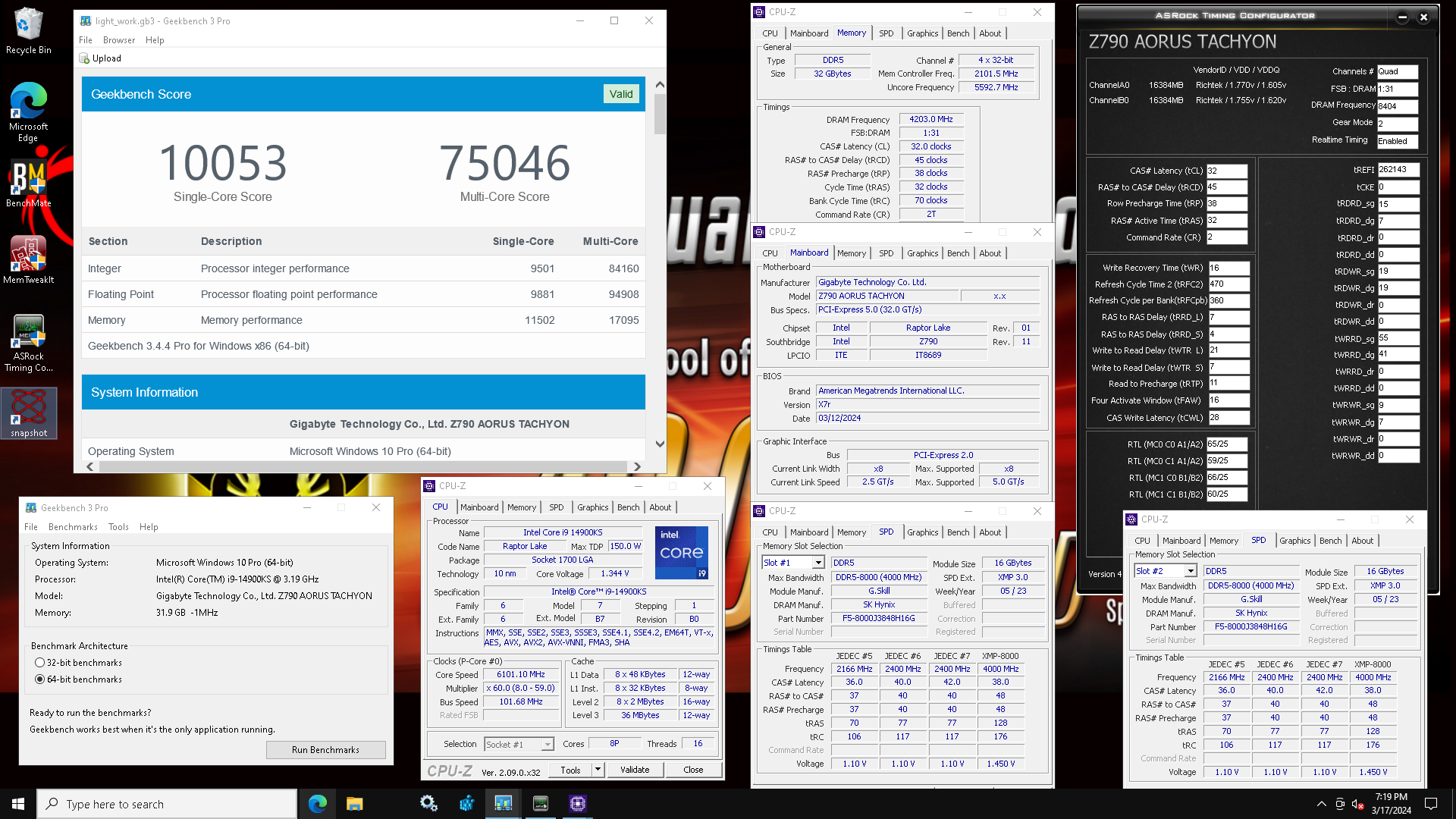
Task: Open Tools menu in Geekbench 3 Pro window
Action: pyautogui.click(x=118, y=527)
